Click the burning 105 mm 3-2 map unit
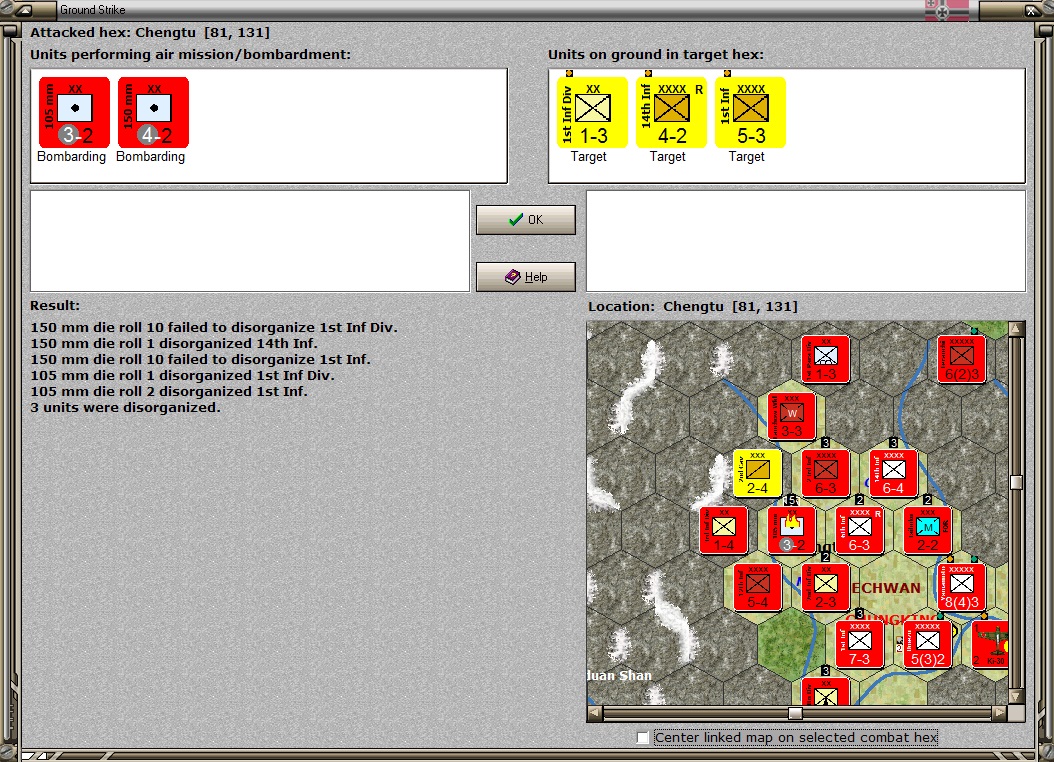Image resolution: width=1054 pixels, height=762 pixels. (x=791, y=530)
